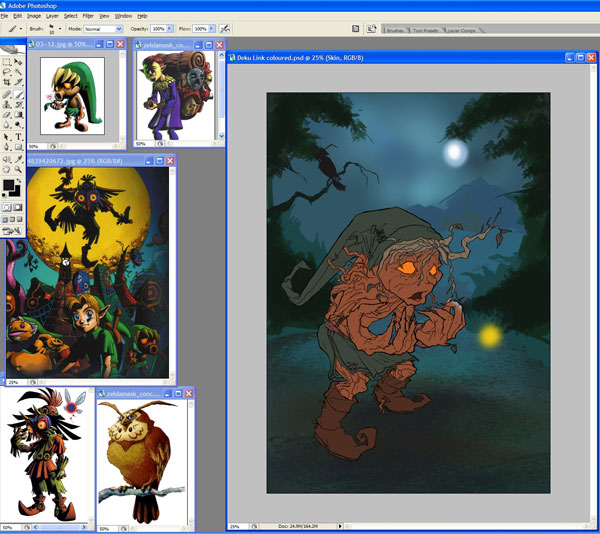Select the Shape tool

tap(18, 147)
